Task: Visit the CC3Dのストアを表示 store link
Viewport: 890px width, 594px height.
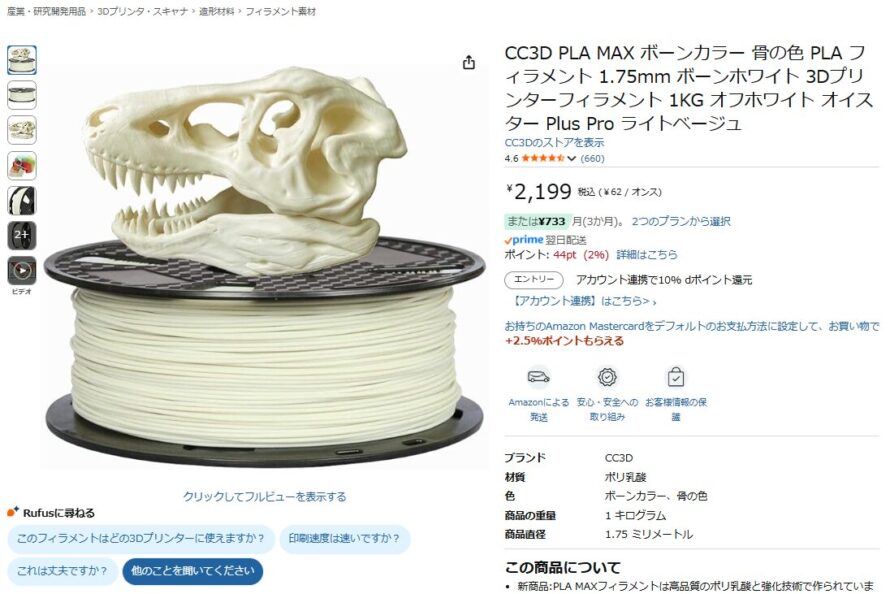Action: 554,142
